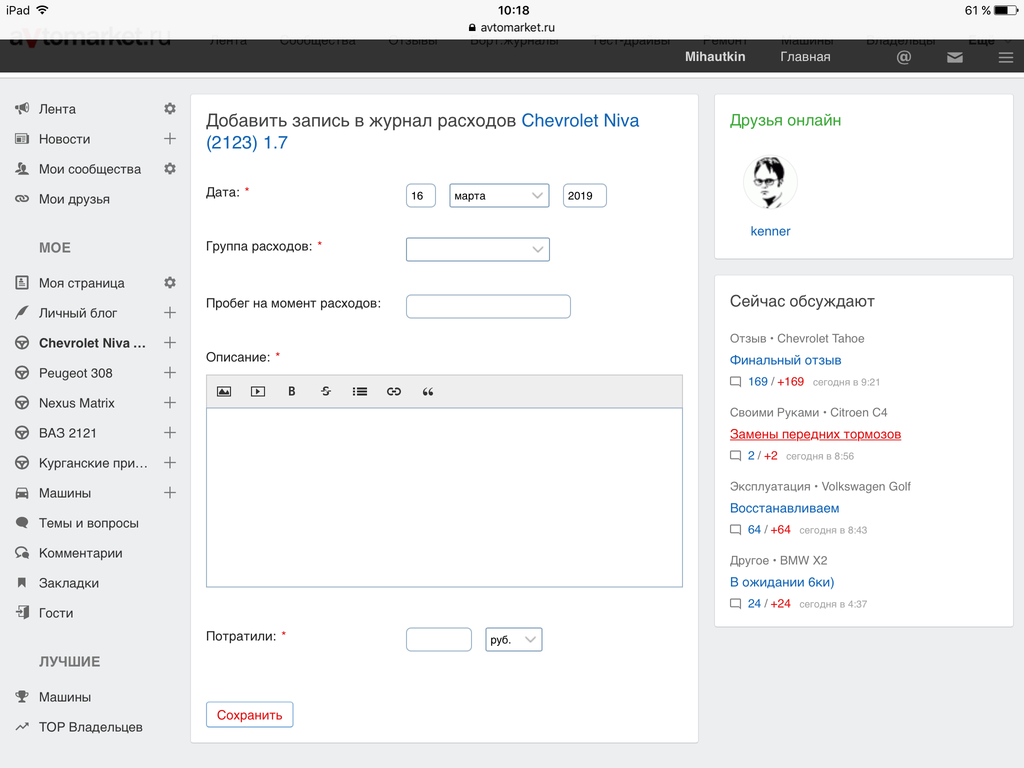Click the Потратили amount field
The width and height of the screenshot is (1024, 768).
click(439, 639)
